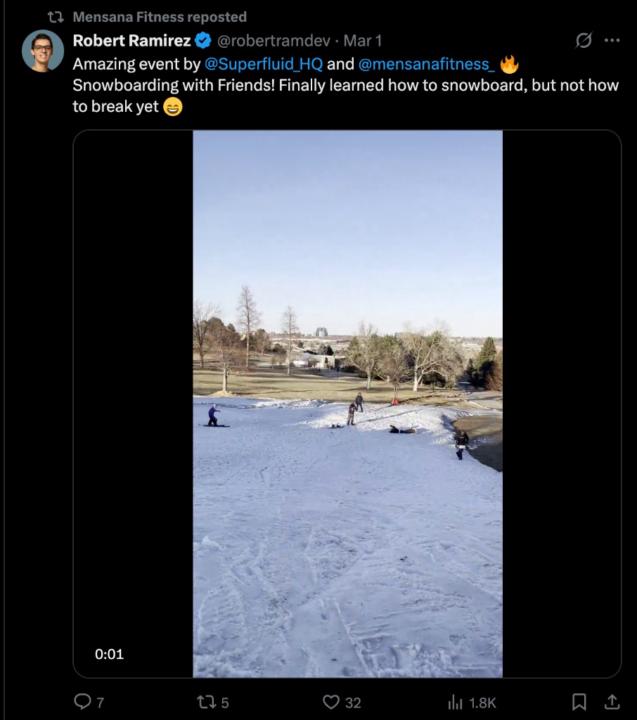Open the @mensanafitness_ mention link
The image size is (637, 720).
[x=425, y=64]
